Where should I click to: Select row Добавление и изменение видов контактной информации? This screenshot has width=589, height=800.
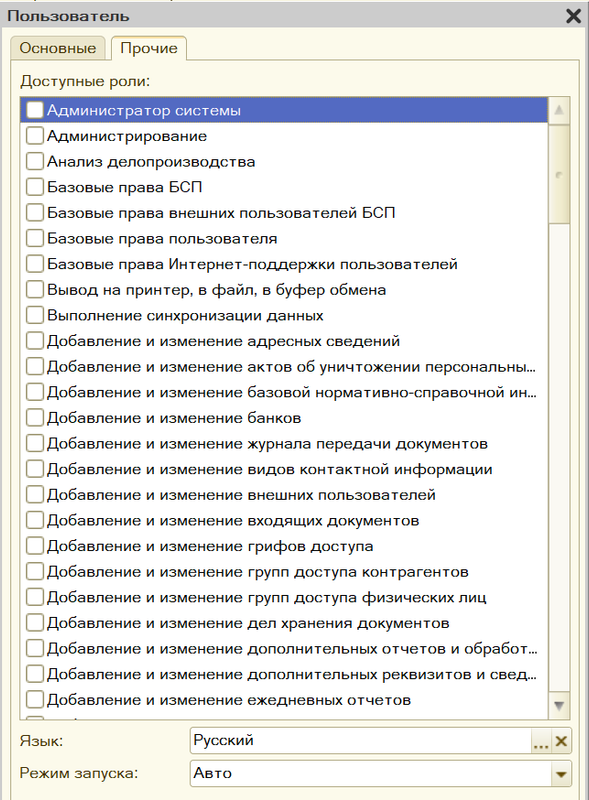pyautogui.click(x=284, y=469)
